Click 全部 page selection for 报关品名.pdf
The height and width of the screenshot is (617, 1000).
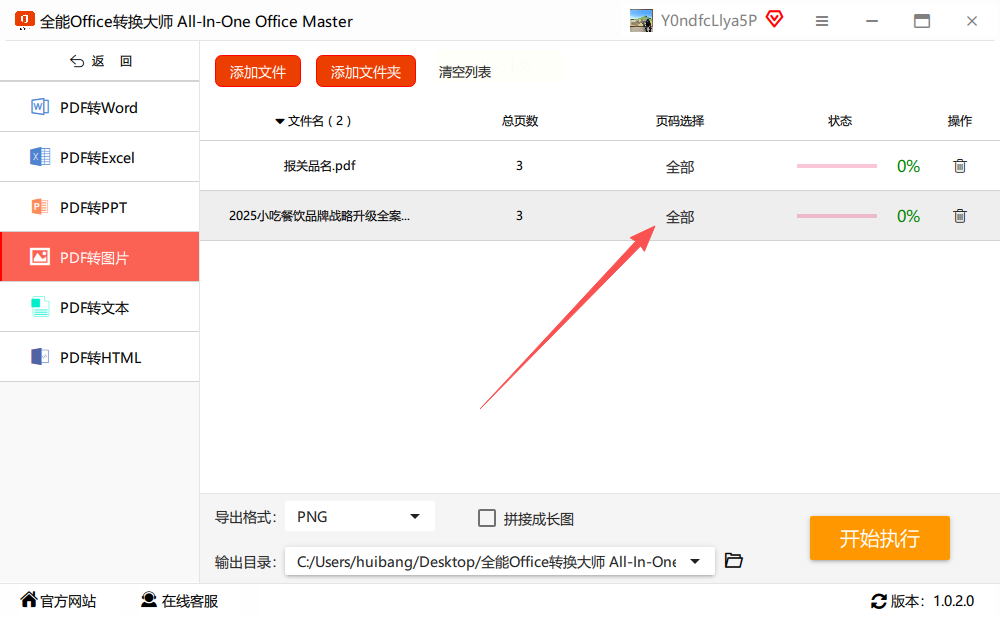[680, 167]
